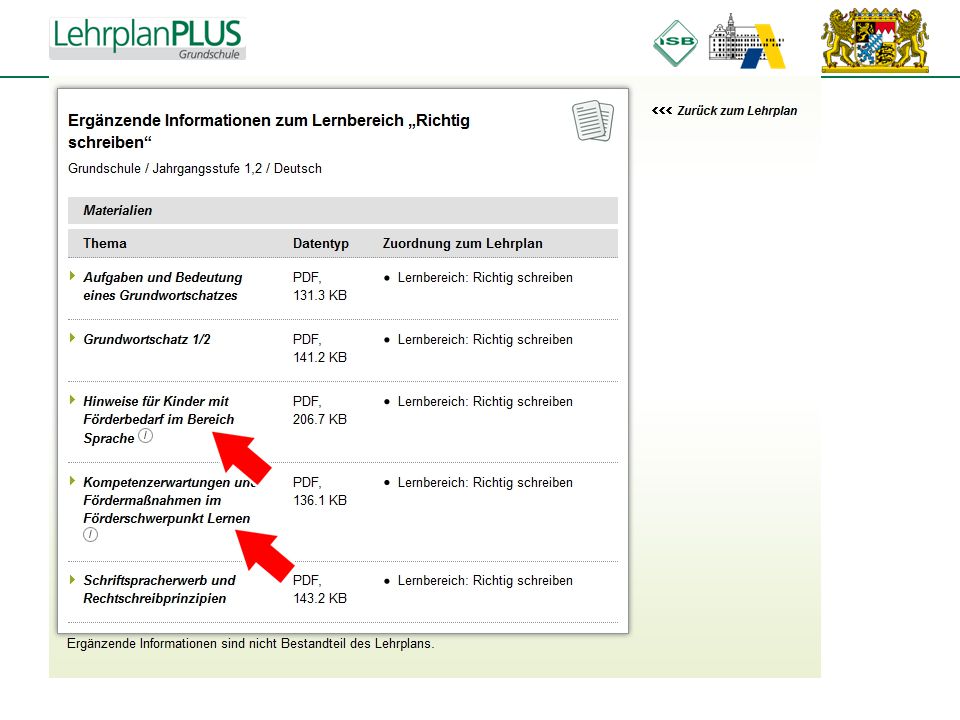Click the info icon after 'Sprache'
960x720 pixels.
(145, 436)
